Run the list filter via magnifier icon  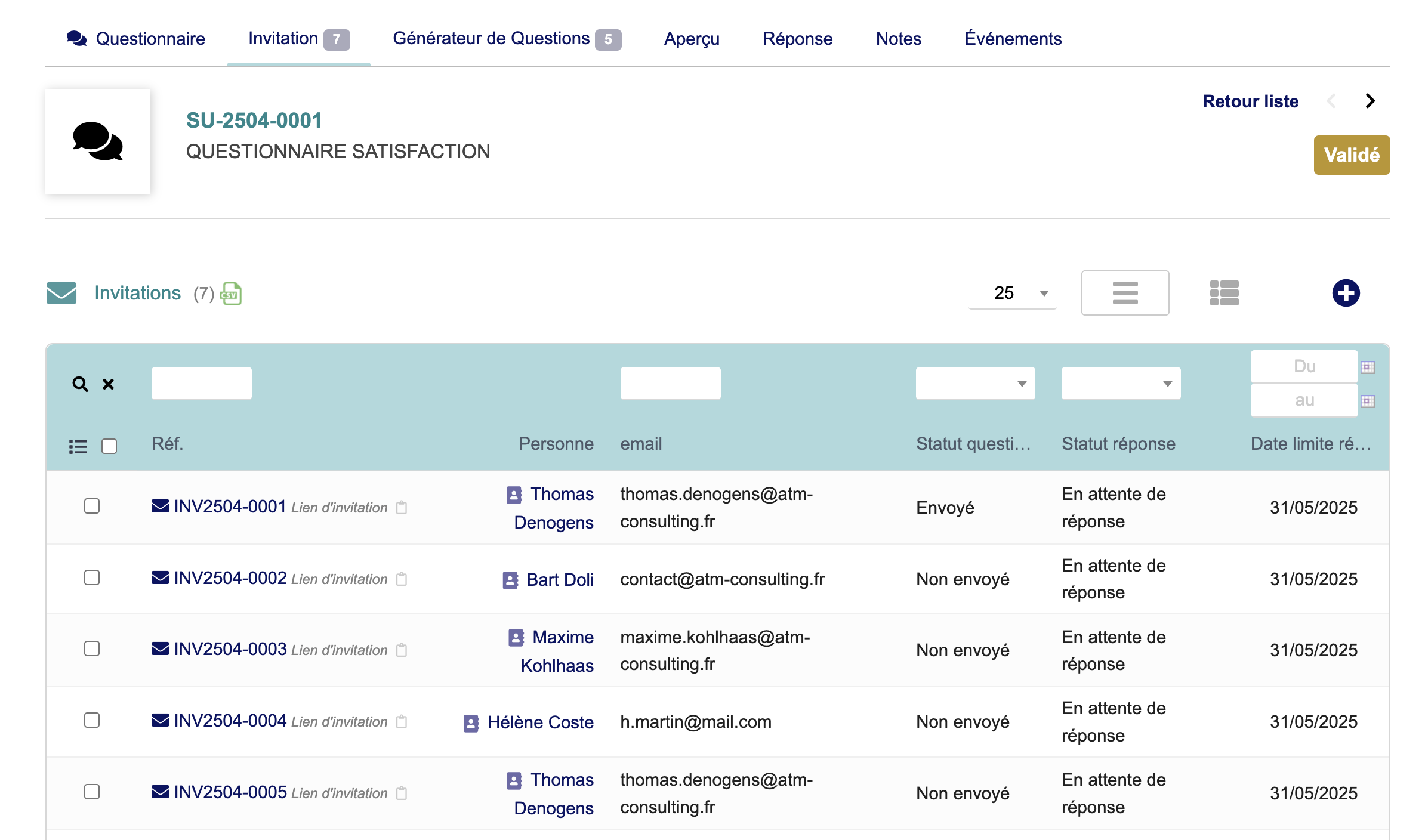(80, 384)
